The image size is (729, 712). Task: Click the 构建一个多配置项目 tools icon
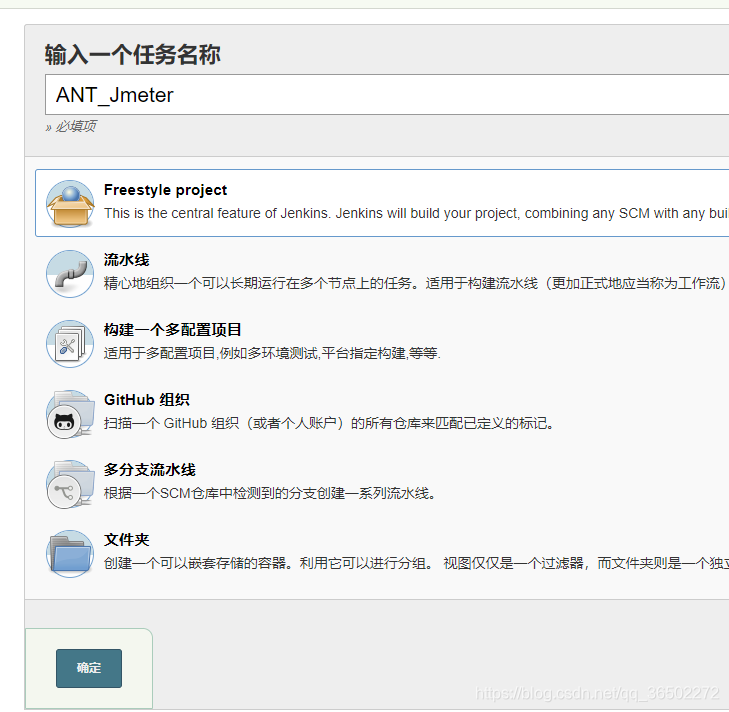click(70, 344)
